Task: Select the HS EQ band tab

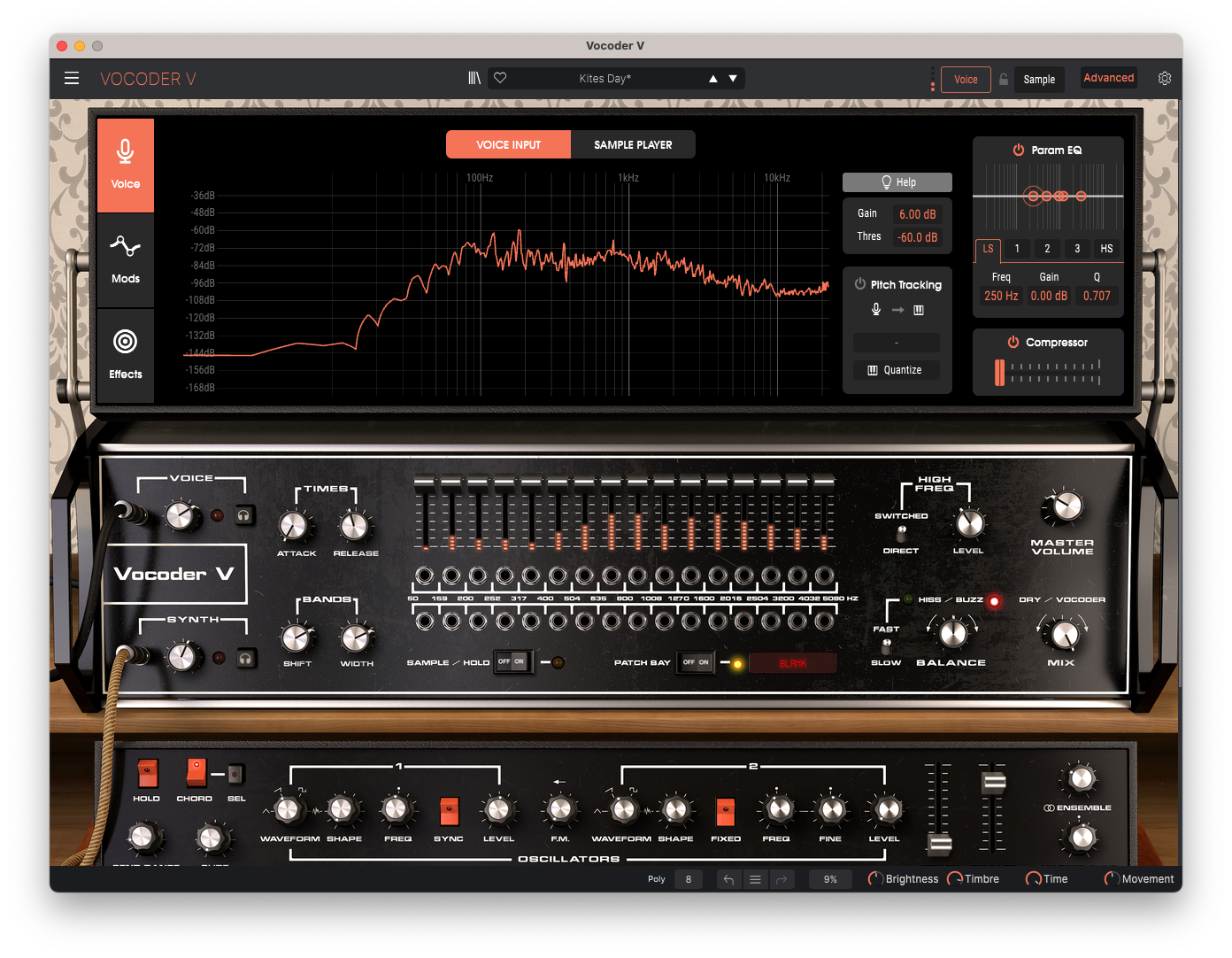Action: [1107, 249]
